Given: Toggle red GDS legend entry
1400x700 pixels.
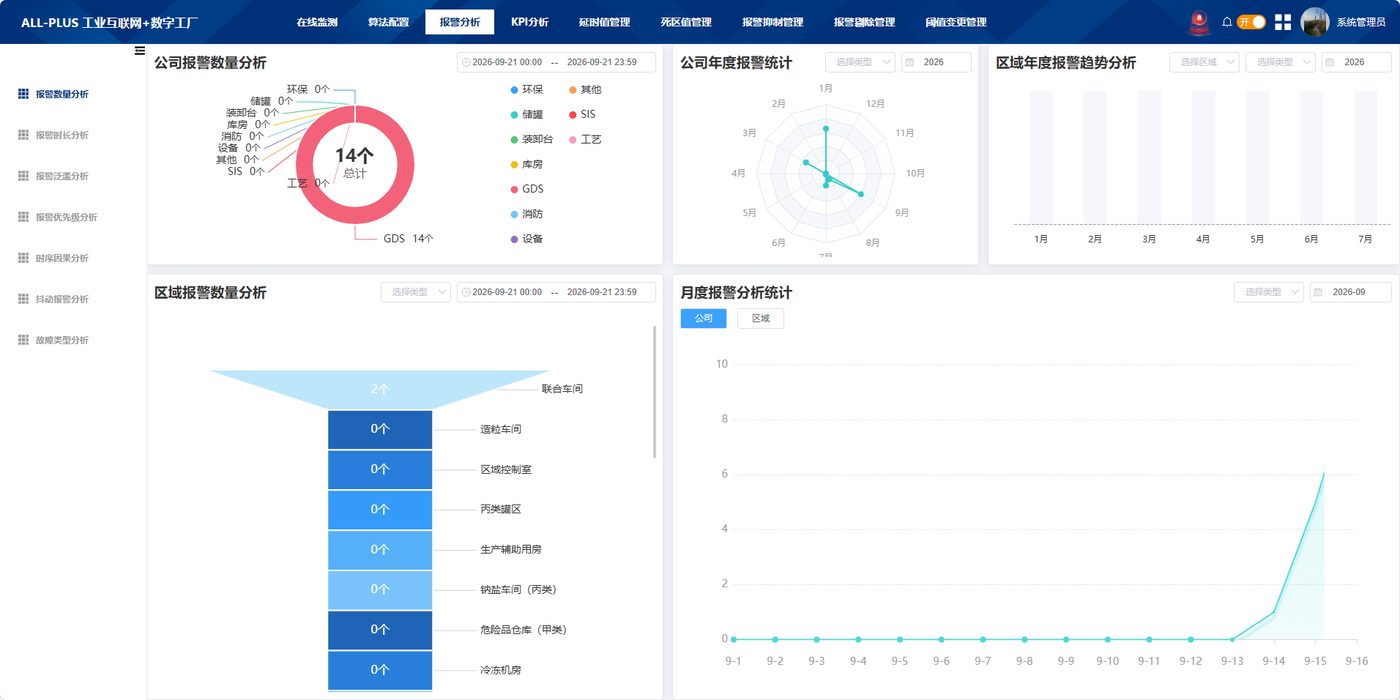Looking at the screenshot, I should (x=528, y=189).
